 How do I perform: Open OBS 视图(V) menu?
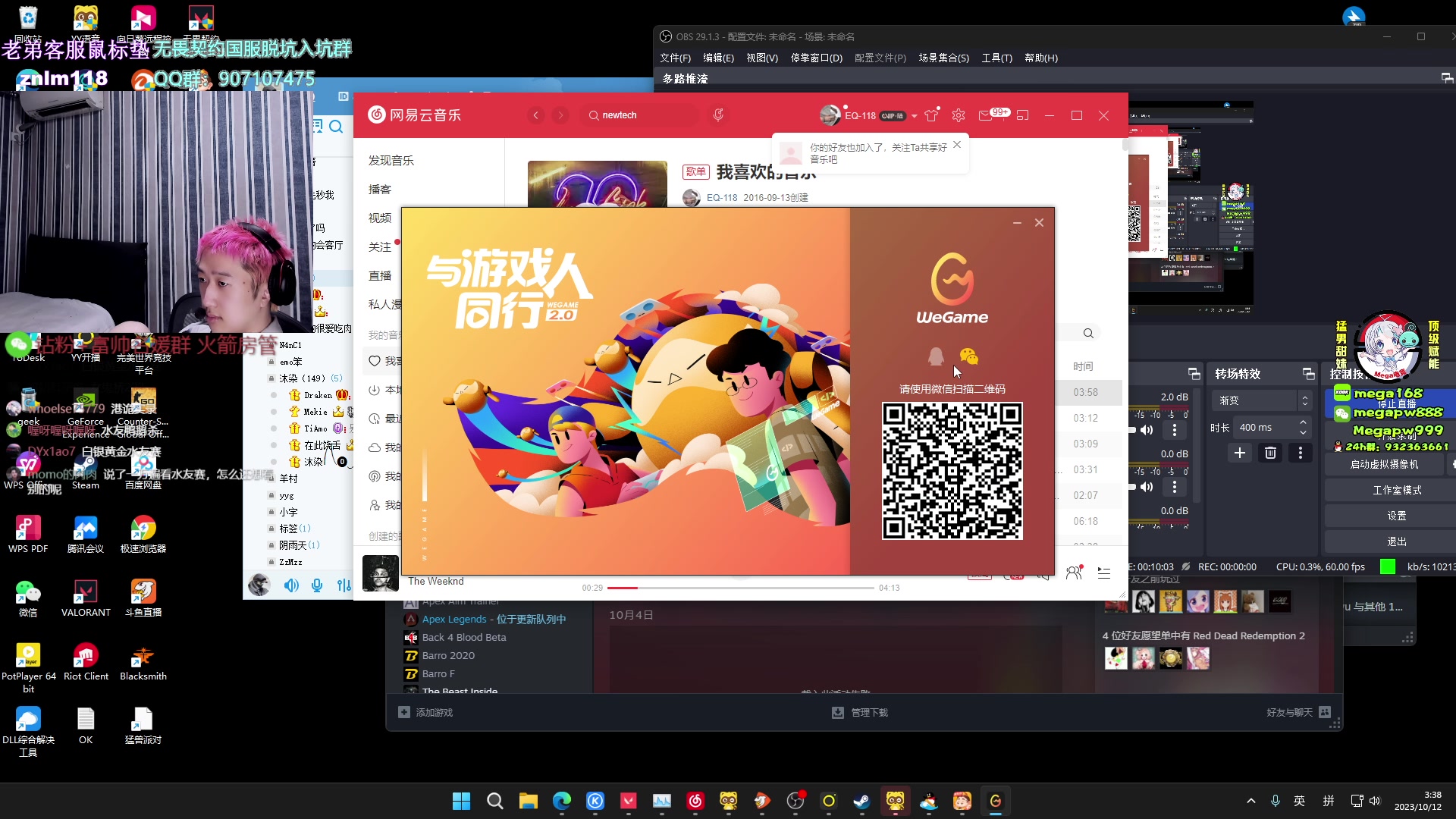pos(762,58)
